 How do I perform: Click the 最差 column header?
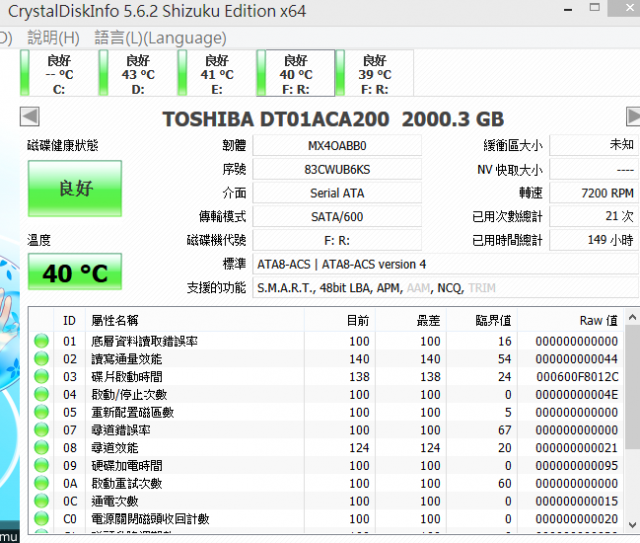[x=411, y=320]
